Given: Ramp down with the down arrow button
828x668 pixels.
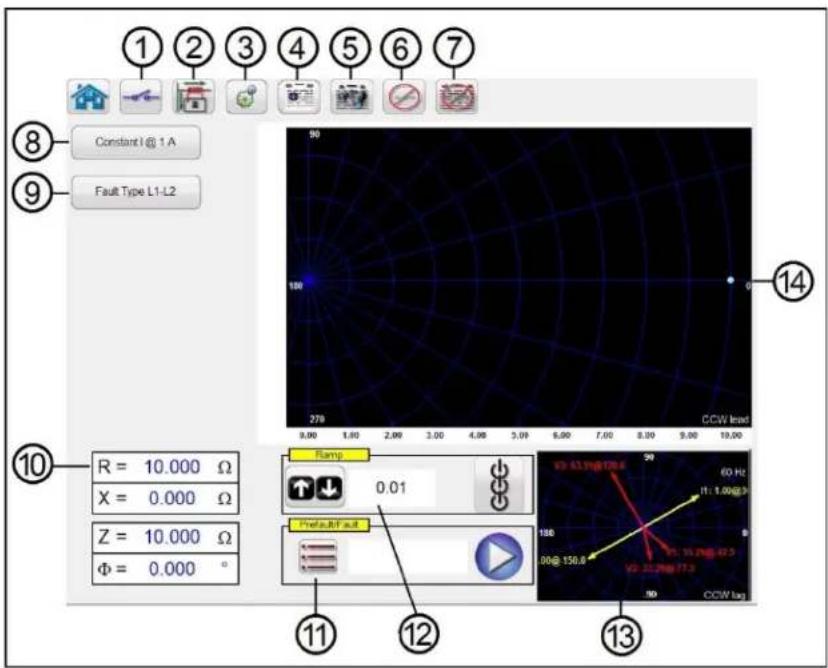Looking at the screenshot, I should [330, 488].
